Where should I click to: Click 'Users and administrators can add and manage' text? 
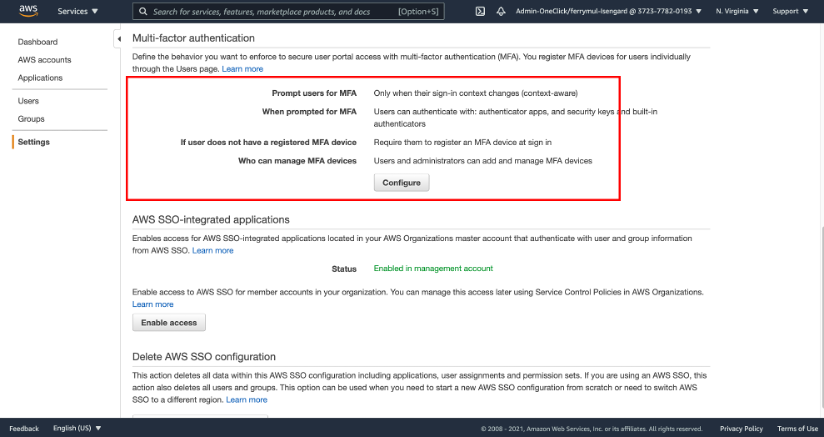pyautogui.click(x=483, y=161)
